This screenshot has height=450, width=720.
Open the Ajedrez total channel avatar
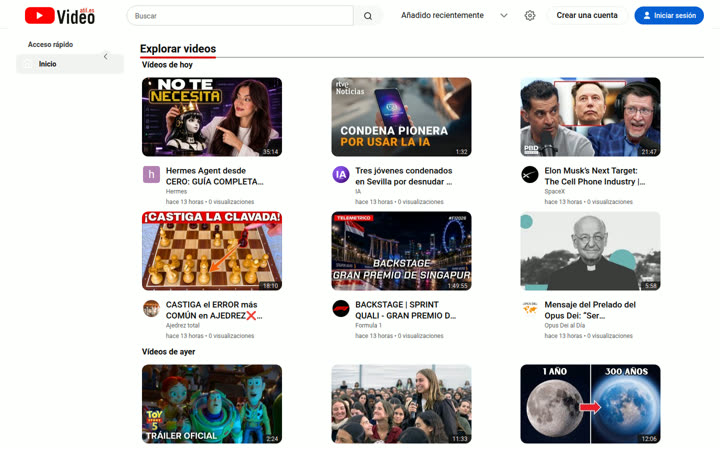151,309
